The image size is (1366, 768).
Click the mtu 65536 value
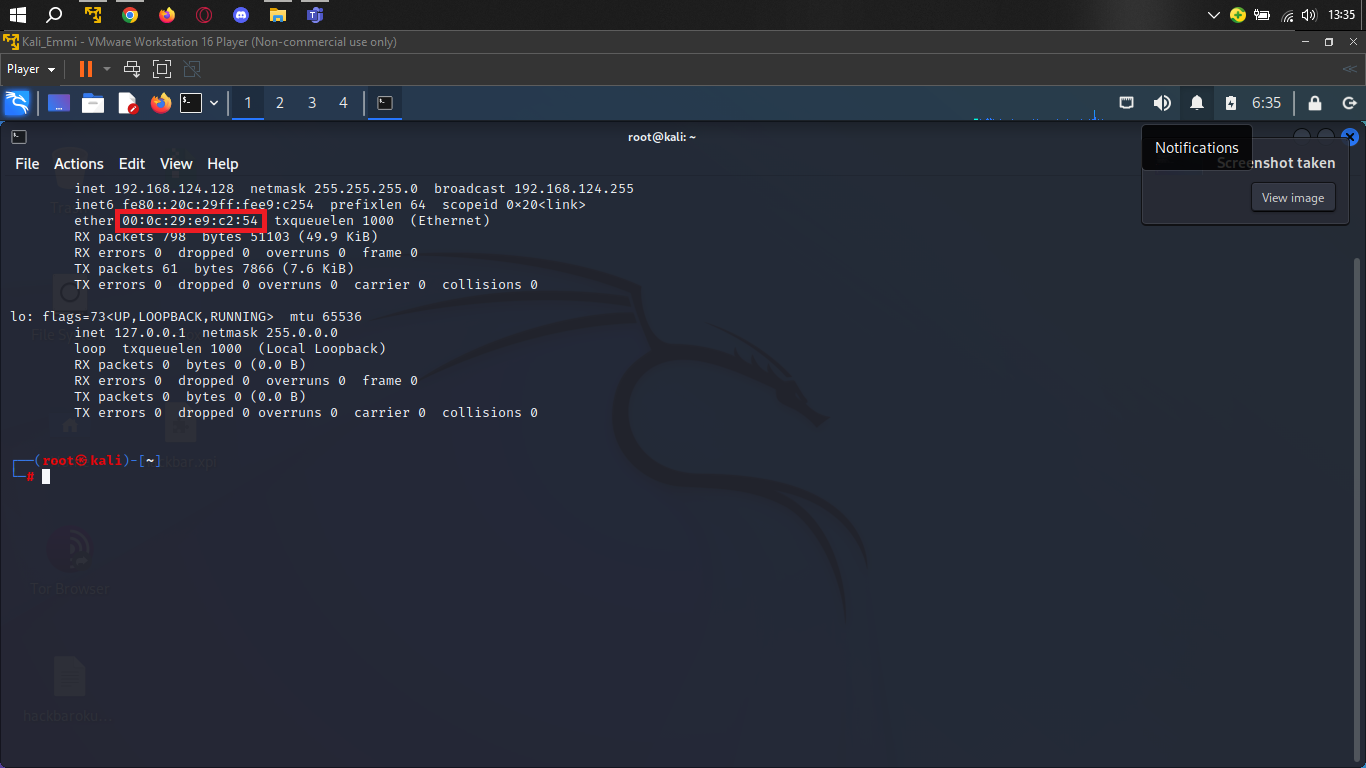(326, 317)
